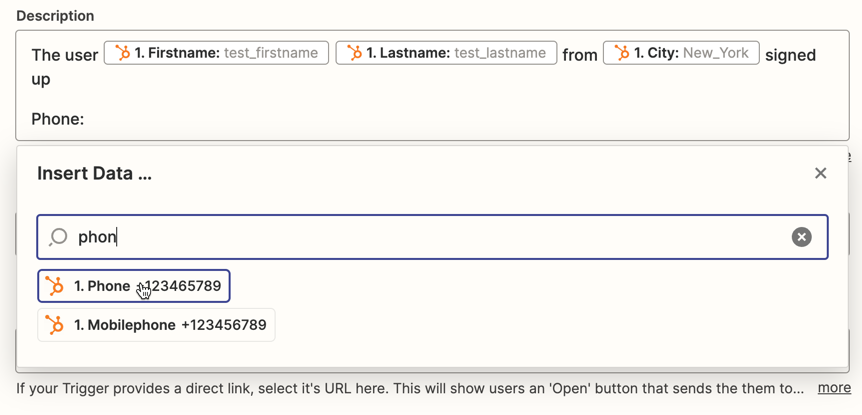Screen dimensions: 862x415
Task: Click the "Insert Data ..." heading
Action: (x=94, y=173)
